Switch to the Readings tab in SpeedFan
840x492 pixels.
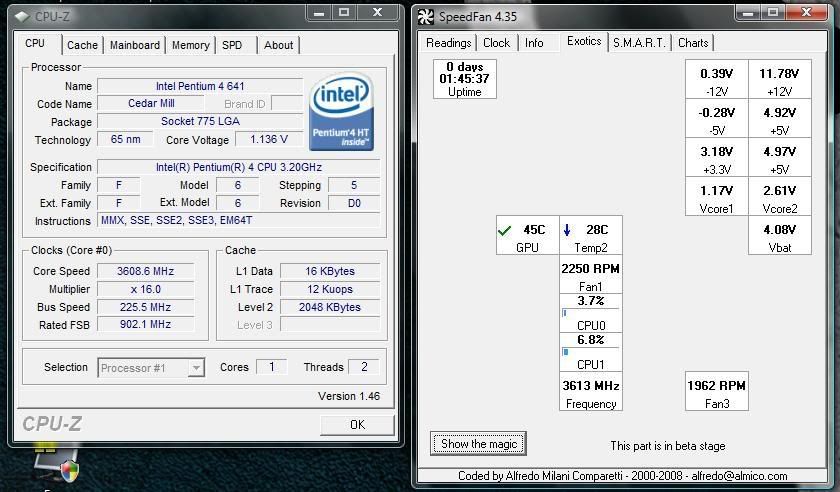(x=448, y=43)
